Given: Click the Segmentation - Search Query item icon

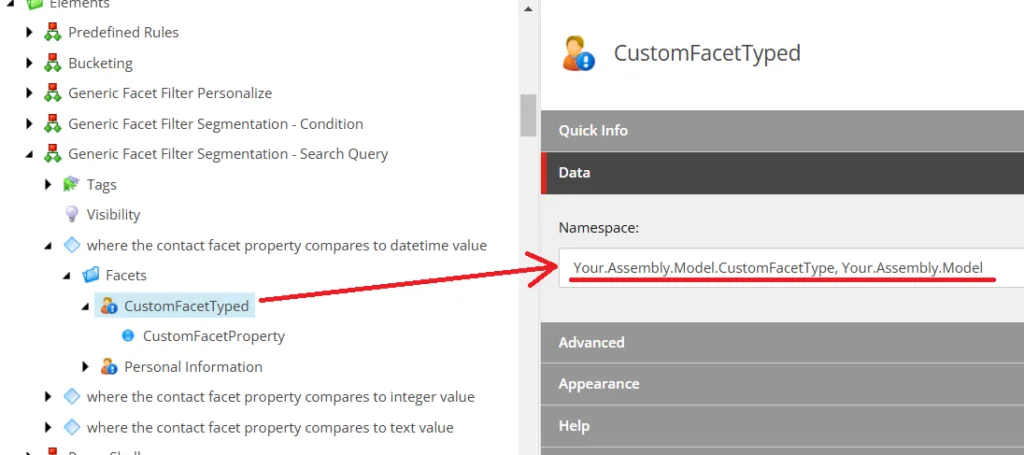Looking at the screenshot, I should coord(52,153).
